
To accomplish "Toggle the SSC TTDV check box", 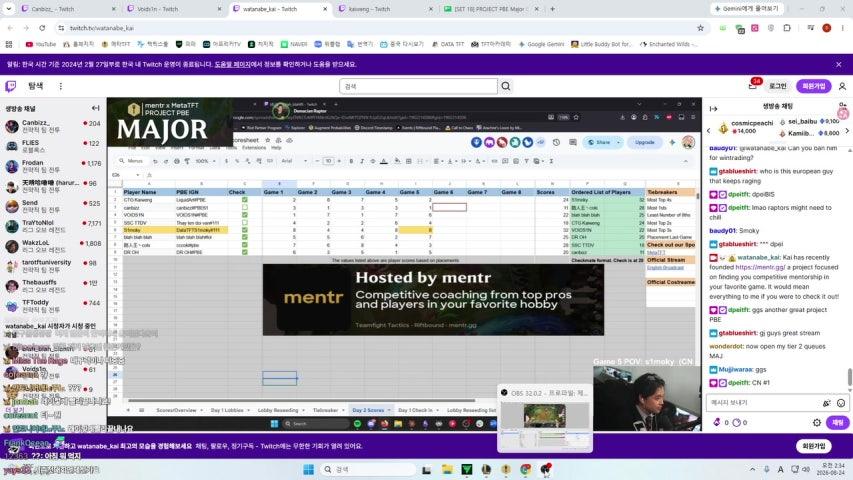I will [245, 223].
